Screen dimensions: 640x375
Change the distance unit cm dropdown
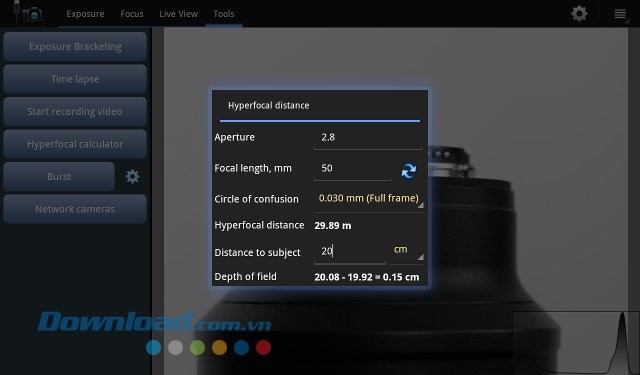click(x=407, y=251)
